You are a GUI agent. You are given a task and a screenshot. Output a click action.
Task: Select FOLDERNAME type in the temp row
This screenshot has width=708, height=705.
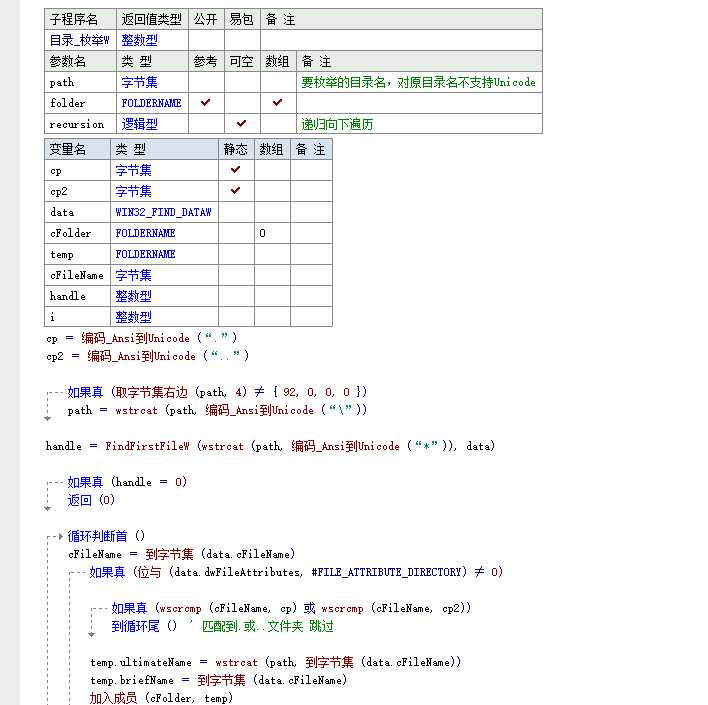tap(145, 254)
